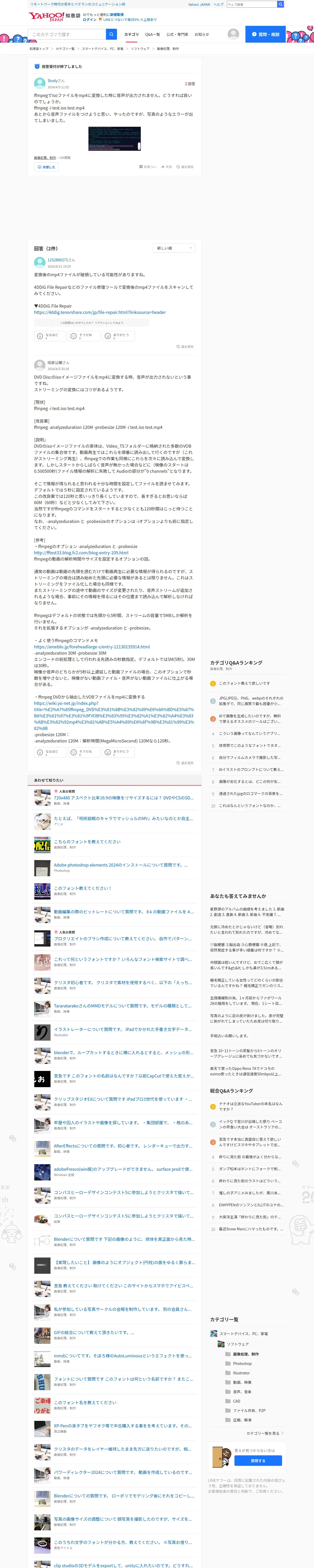Report the second answer via 違反報告

pyautogui.click(x=185, y=763)
